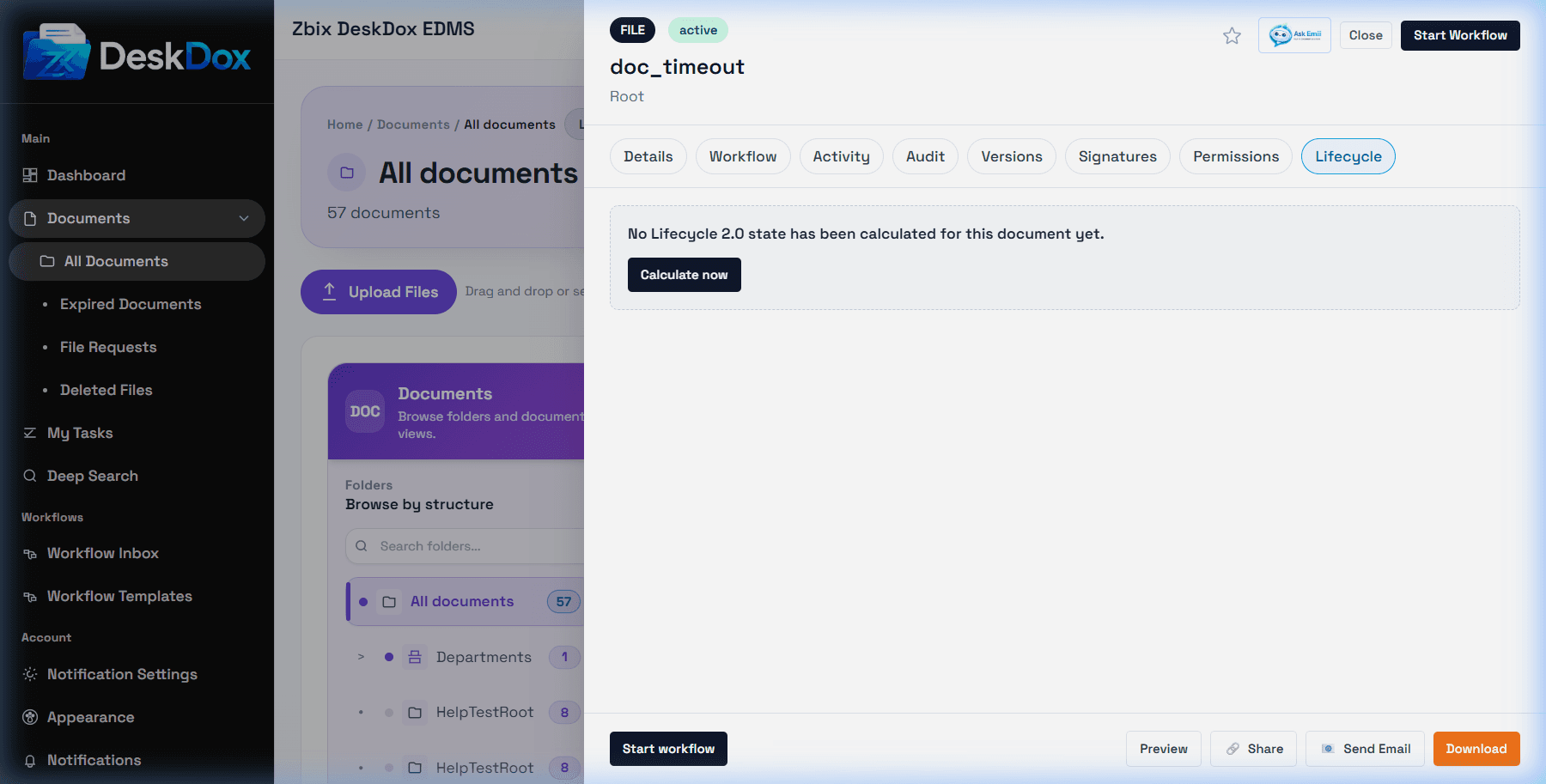Open the Permissions tab
The image size is (1546, 784).
click(x=1236, y=156)
